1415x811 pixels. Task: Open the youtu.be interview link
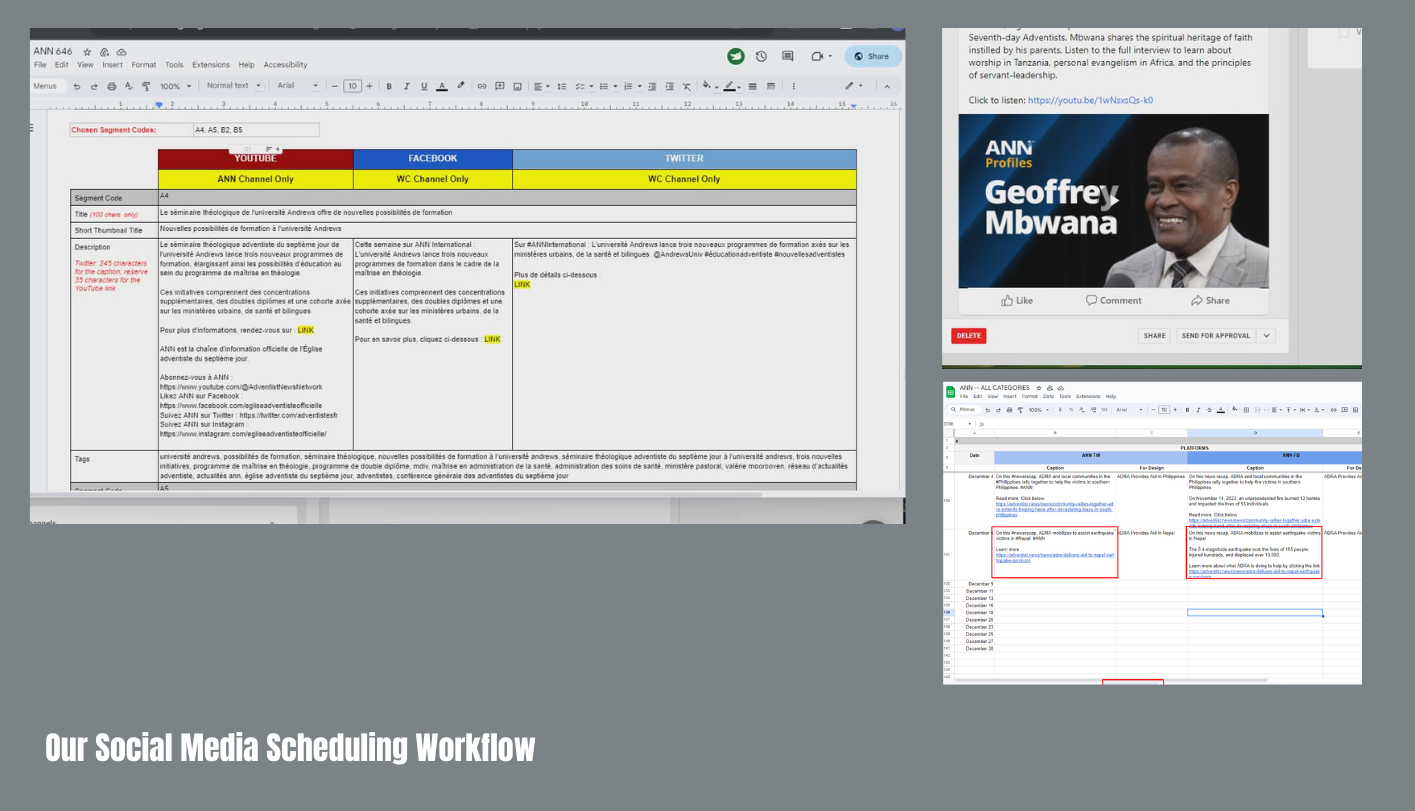1090,100
